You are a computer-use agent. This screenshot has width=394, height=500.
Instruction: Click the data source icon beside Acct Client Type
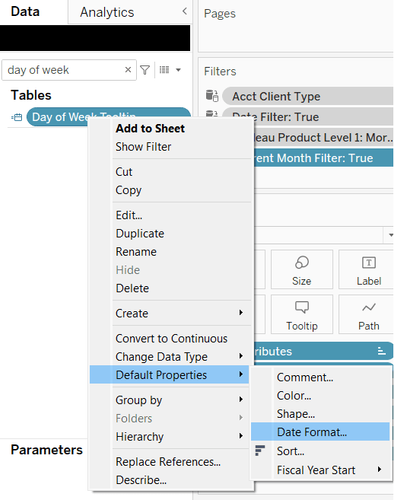tap(212, 96)
